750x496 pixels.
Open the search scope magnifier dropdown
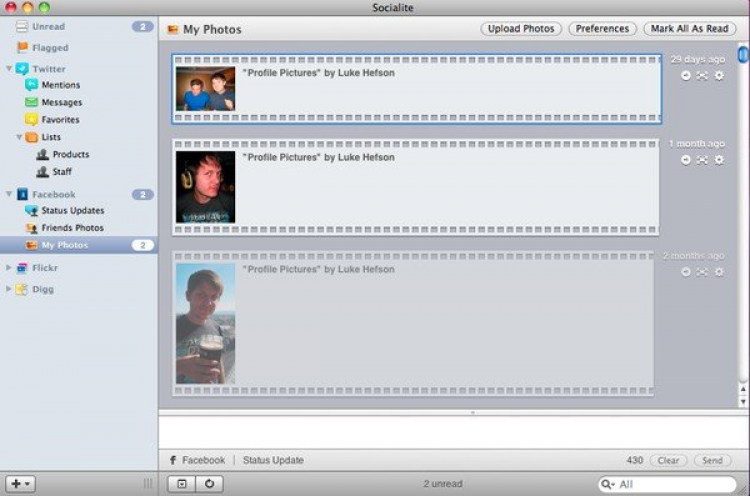click(608, 484)
